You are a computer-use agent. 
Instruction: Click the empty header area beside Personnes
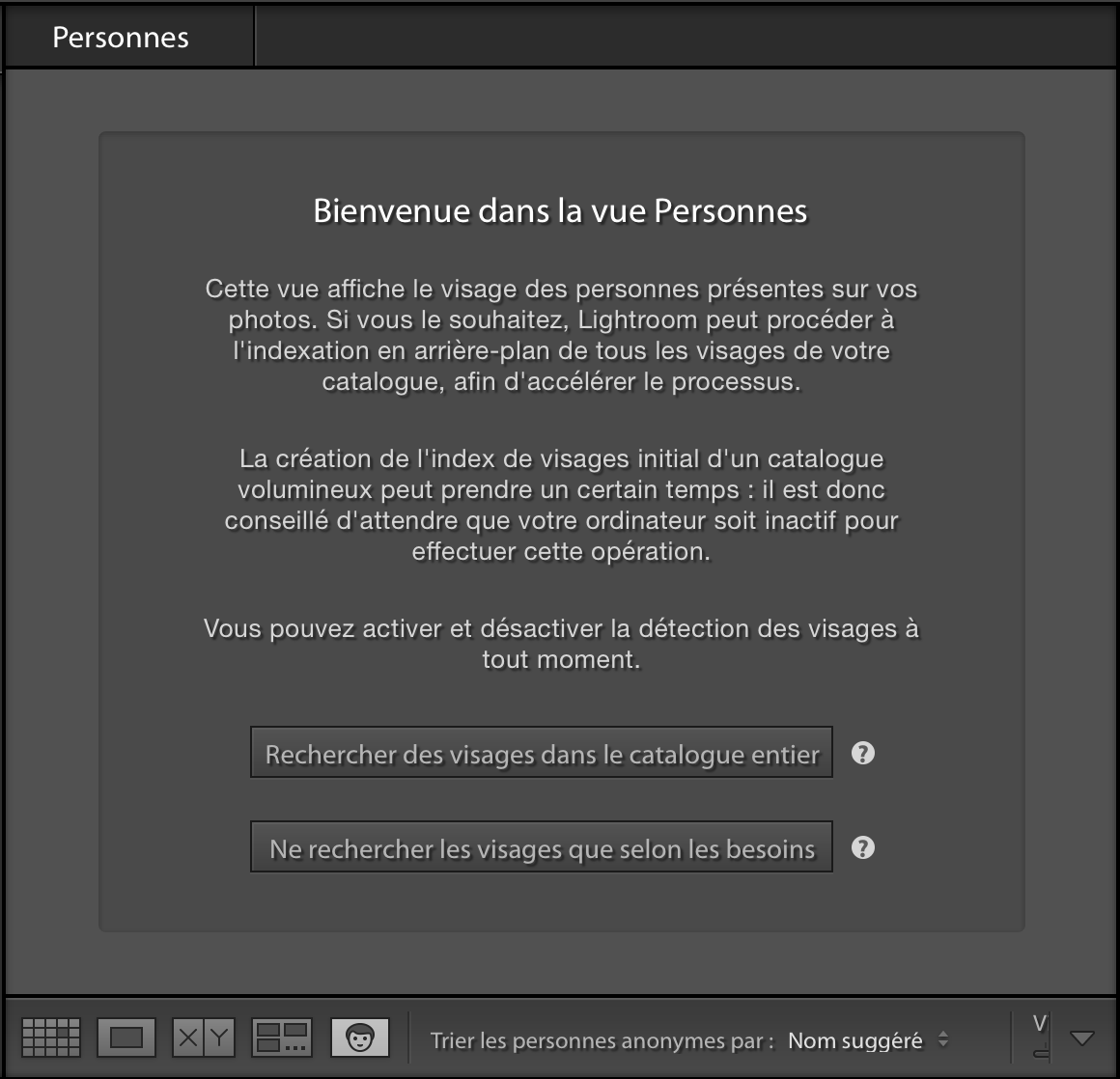(x=676, y=36)
